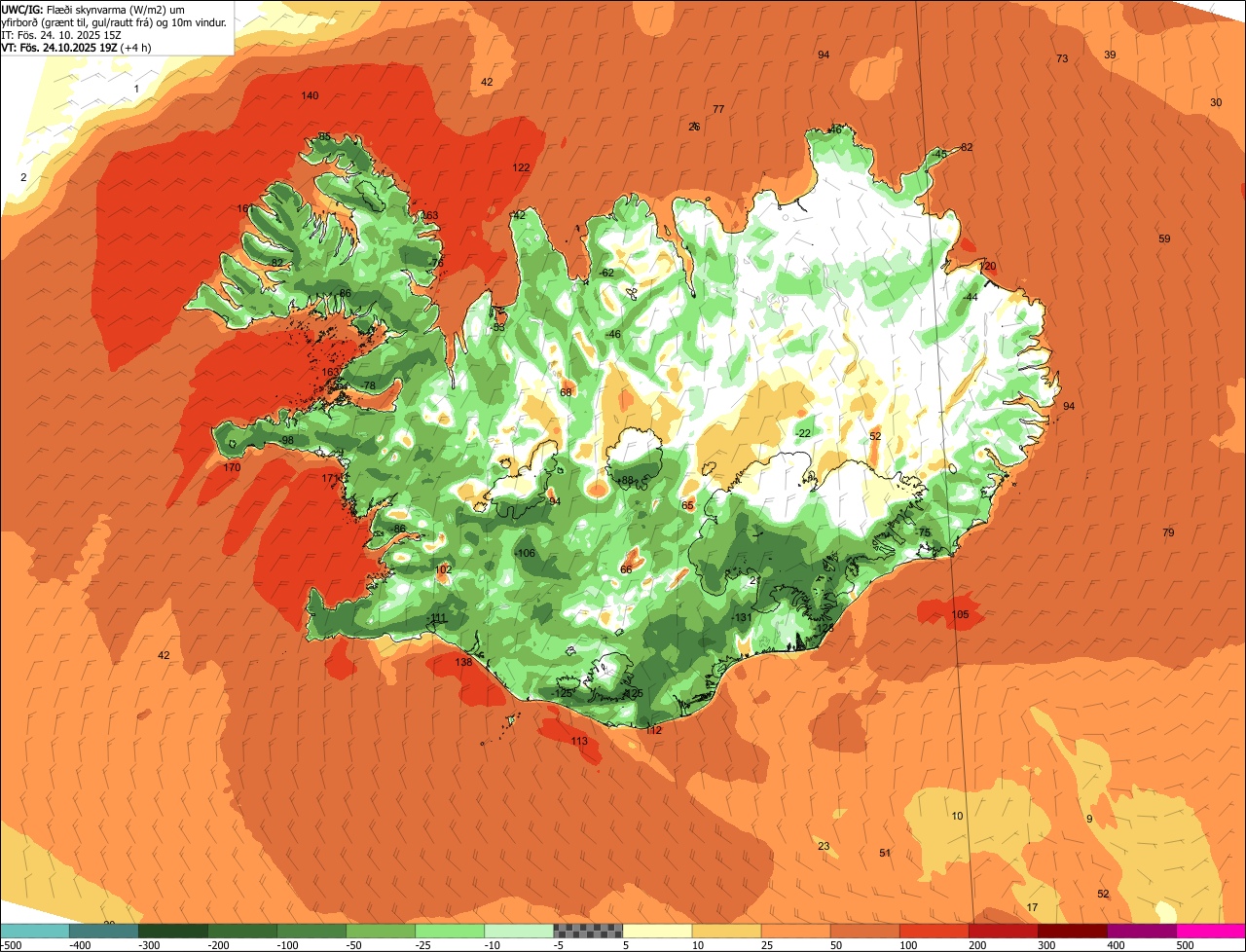1246x952 pixels.
Task: Select the -50 to -25 light green swatch
Action: click(381, 931)
